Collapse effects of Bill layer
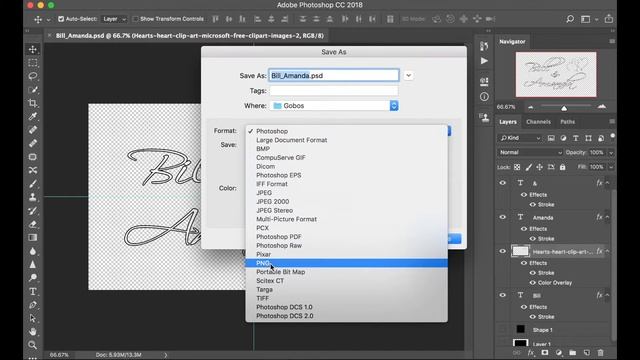Image resolution: width=640 pixels, height=360 pixels. [607, 295]
